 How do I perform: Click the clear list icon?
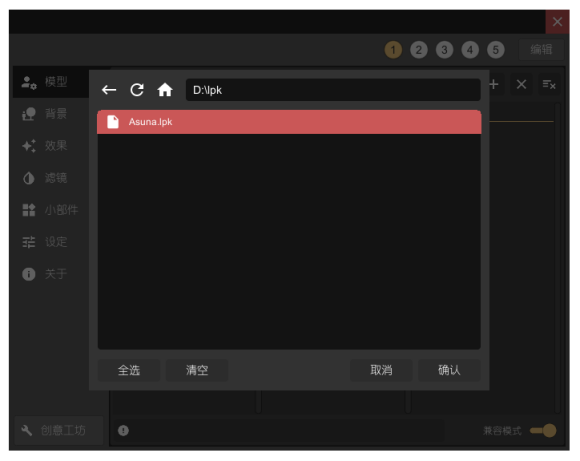click(549, 85)
